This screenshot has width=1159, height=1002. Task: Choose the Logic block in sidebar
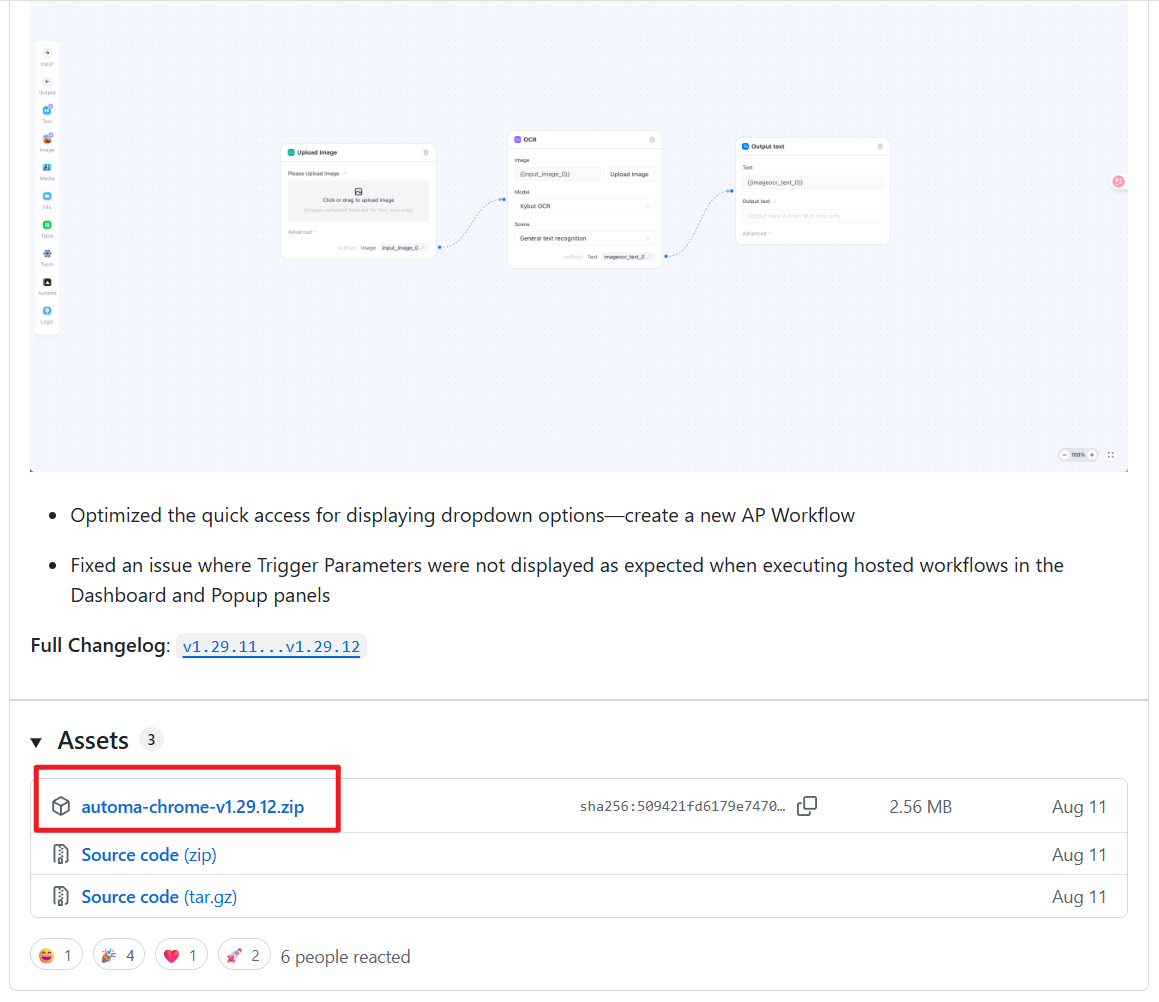[47, 312]
